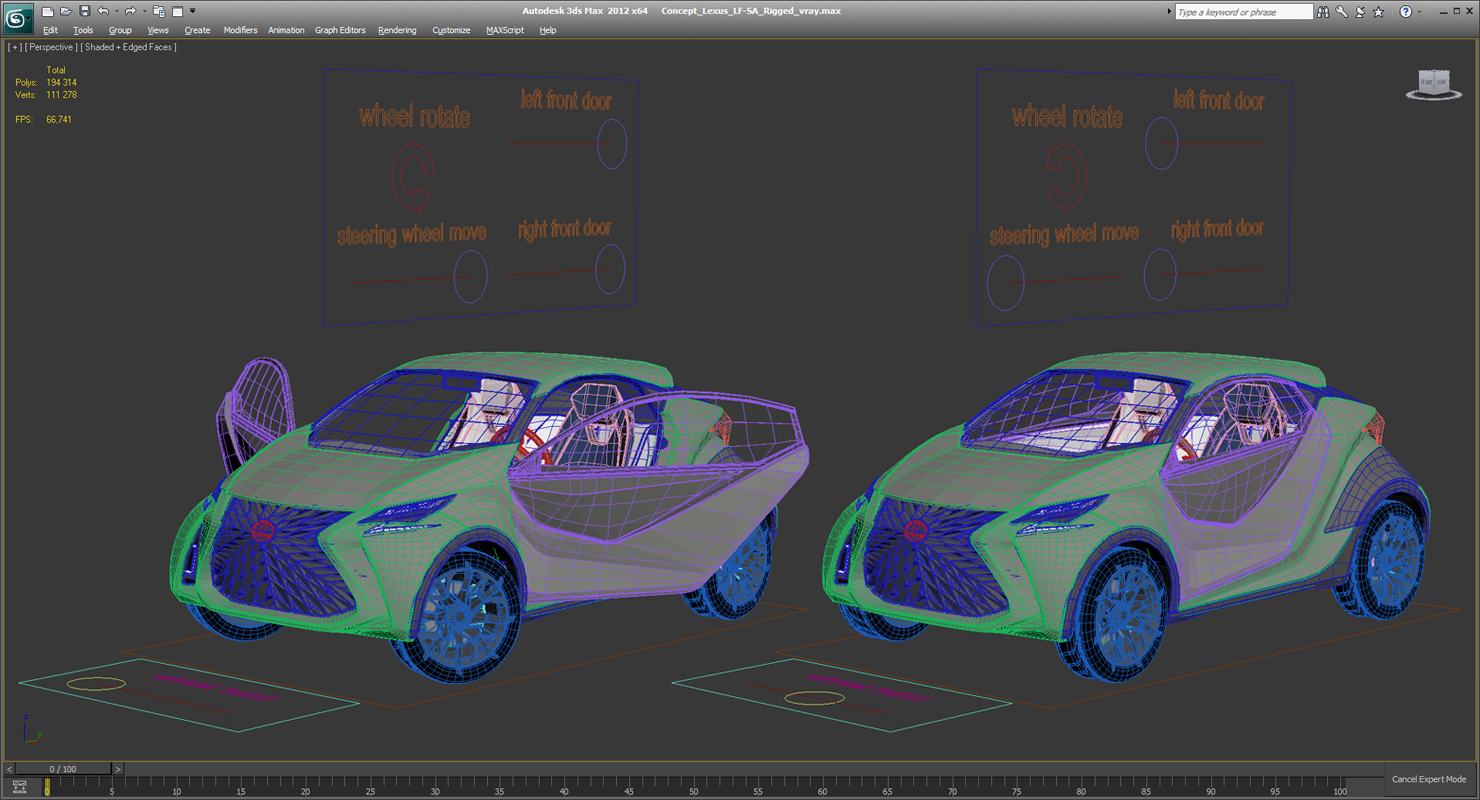The image size is (1480, 800).
Task: Click the 'left front door' label in right panel
Action: 1218,100
